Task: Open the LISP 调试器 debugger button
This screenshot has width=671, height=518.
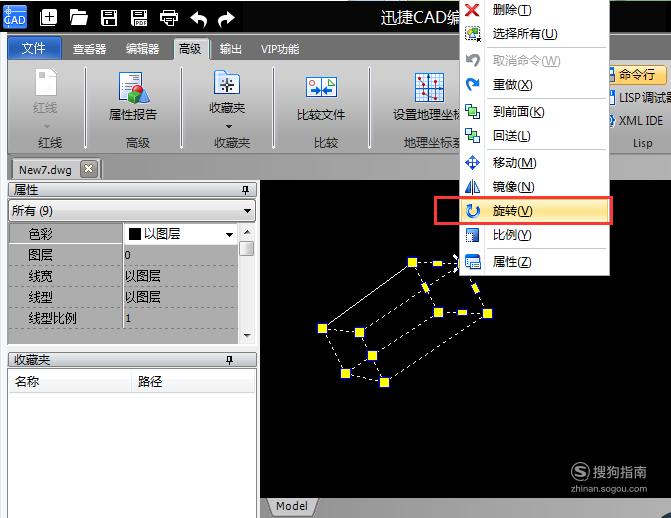Action: pos(640,98)
